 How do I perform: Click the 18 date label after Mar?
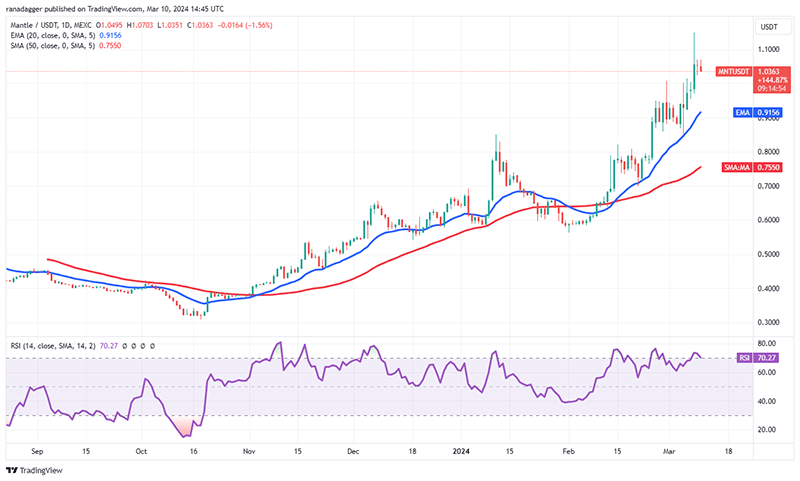click(x=729, y=451)
